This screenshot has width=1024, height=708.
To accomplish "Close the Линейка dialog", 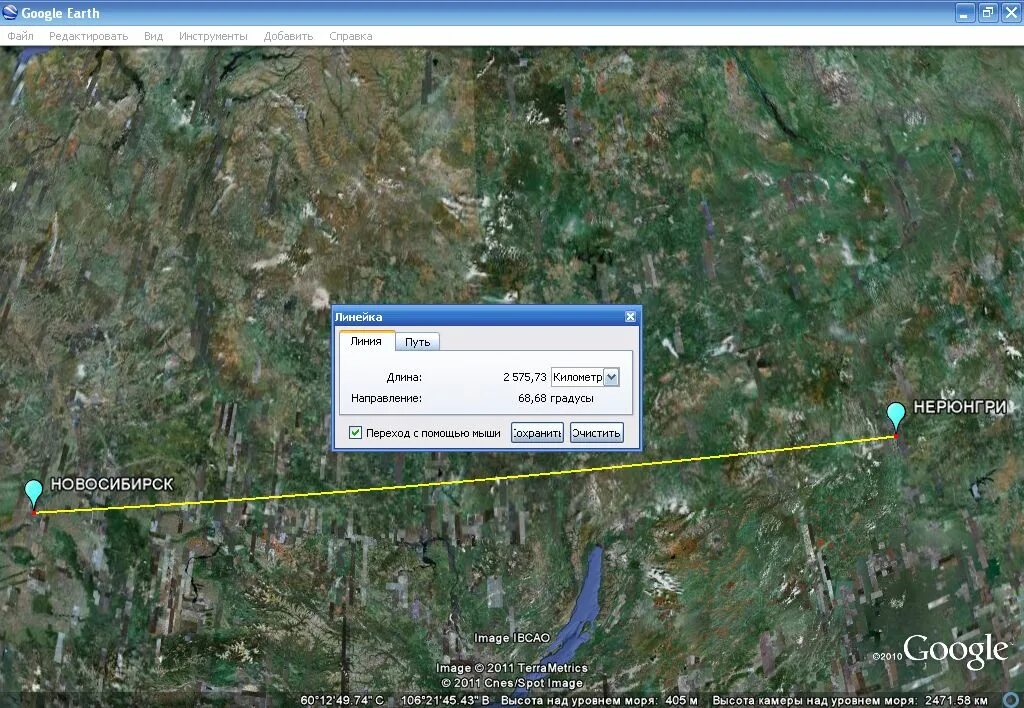I will tap(630, 317).
